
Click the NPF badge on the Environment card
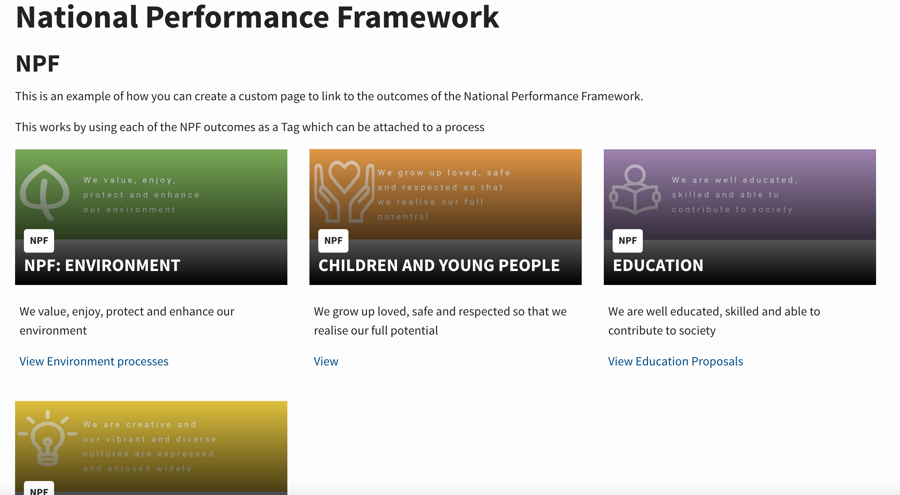tap(39, 240)
